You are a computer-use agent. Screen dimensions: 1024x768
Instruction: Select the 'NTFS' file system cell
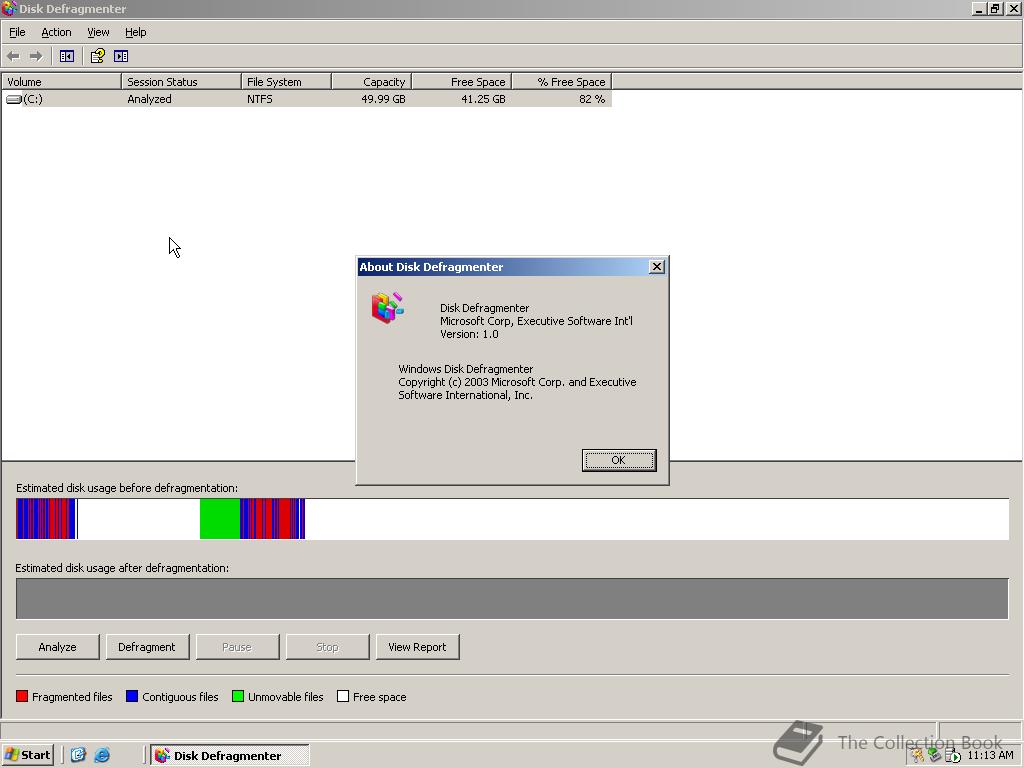260,99
